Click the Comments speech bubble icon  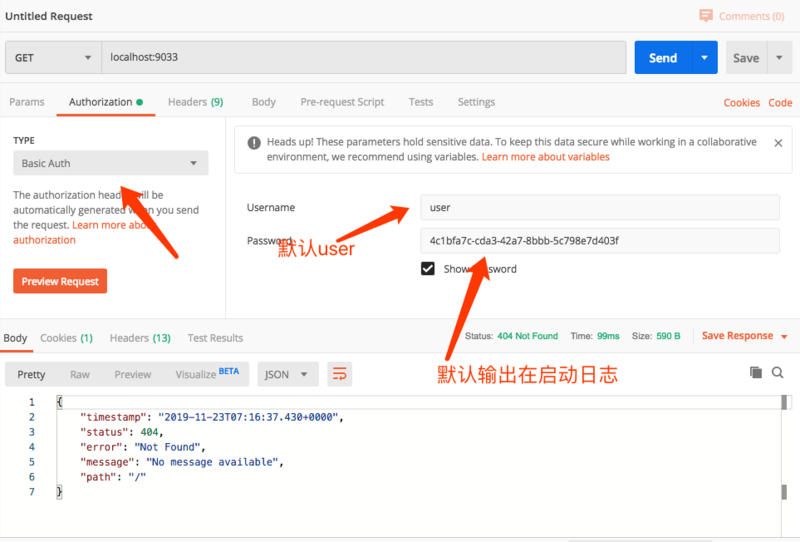pyautogui.click(x=706, y=16)
